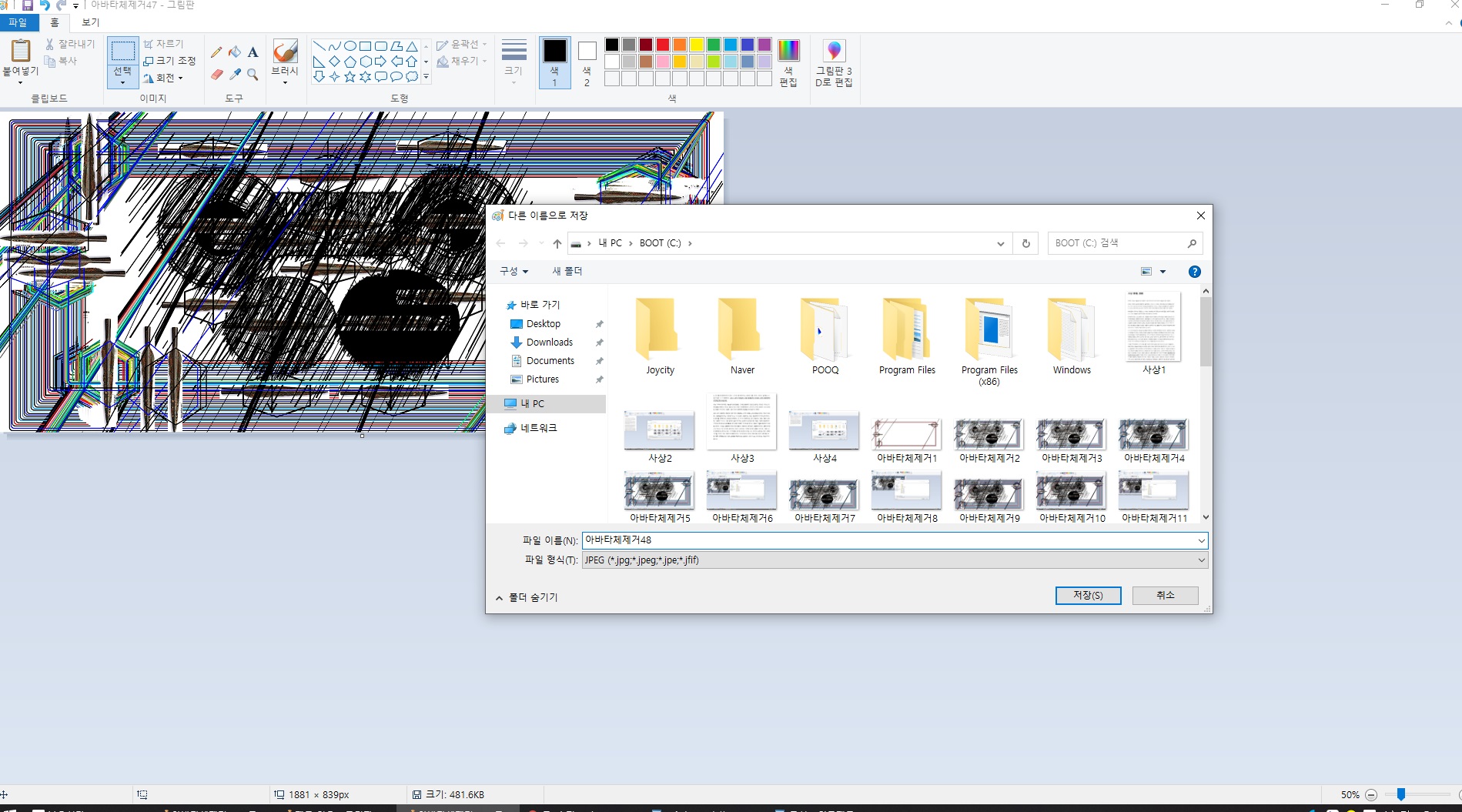
Task: Select Documents in the navigation pane
Action: [x=550, y=361]
